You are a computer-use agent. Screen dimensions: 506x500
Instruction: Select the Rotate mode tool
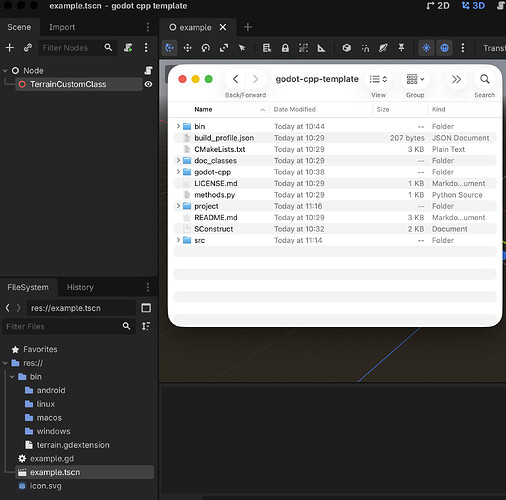[206, 48]
